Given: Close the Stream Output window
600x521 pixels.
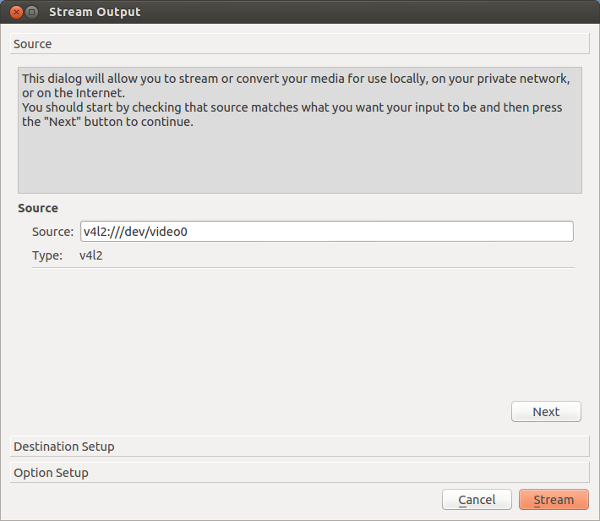Looking at the screenshot, I should (16, 12).
